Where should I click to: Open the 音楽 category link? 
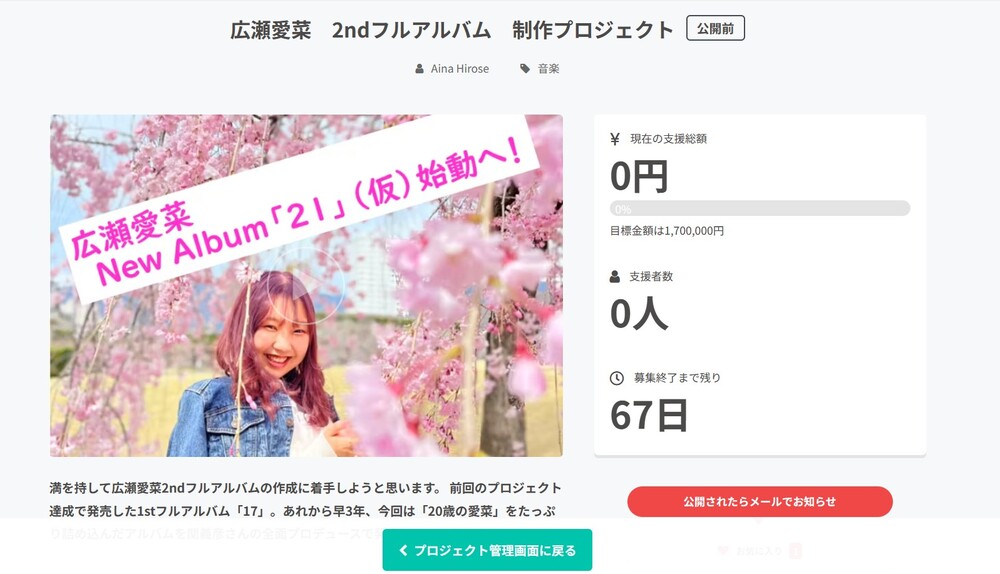click(548, 69)
